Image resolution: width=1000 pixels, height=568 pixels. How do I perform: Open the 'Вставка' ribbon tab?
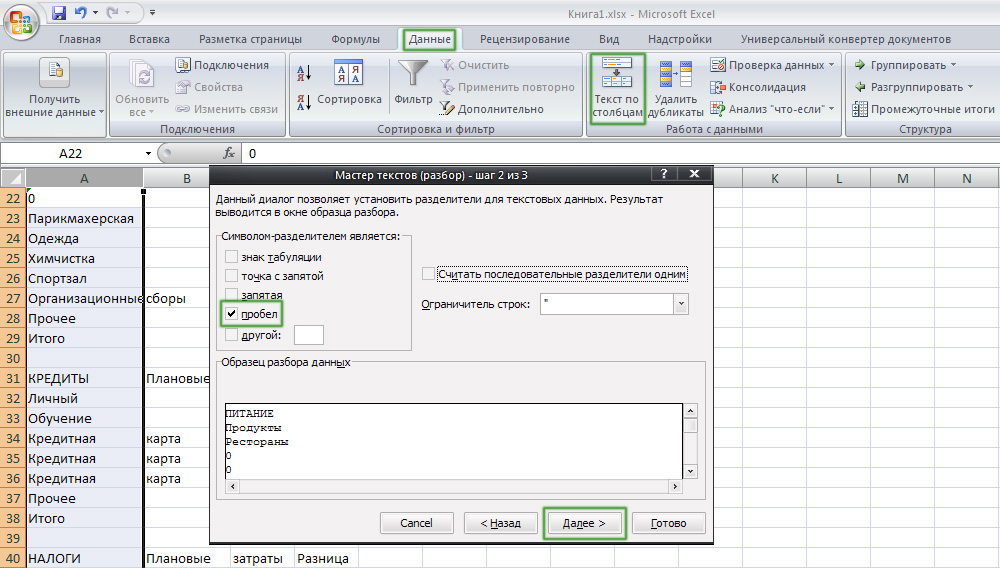(149, 40)
